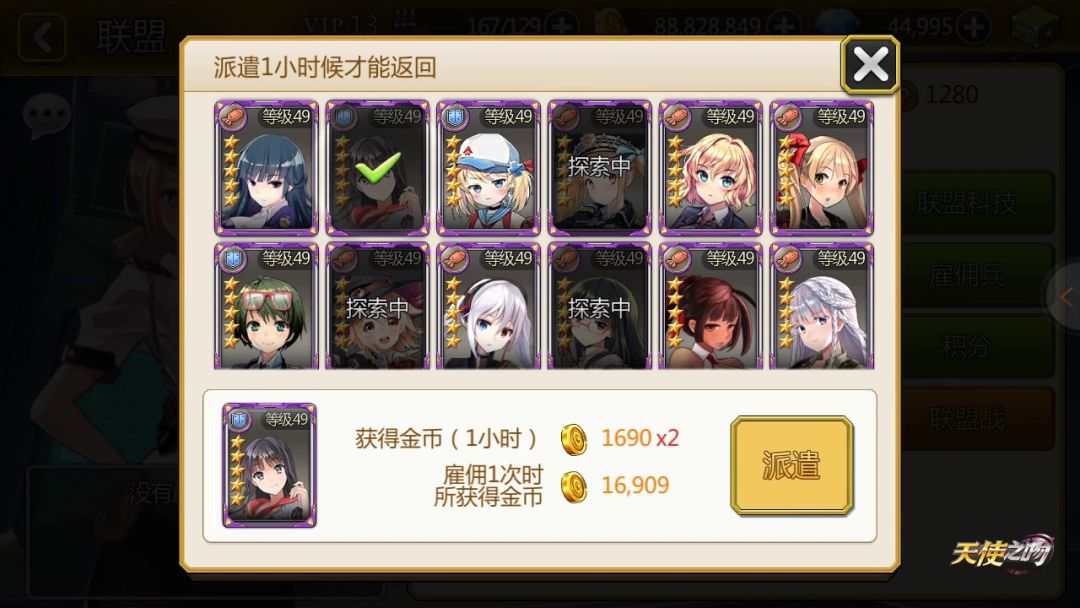The width and height of the screenshot is (1080, 608).
Task: Select the silver-haired headphone girl card
Action: (488, 306)
